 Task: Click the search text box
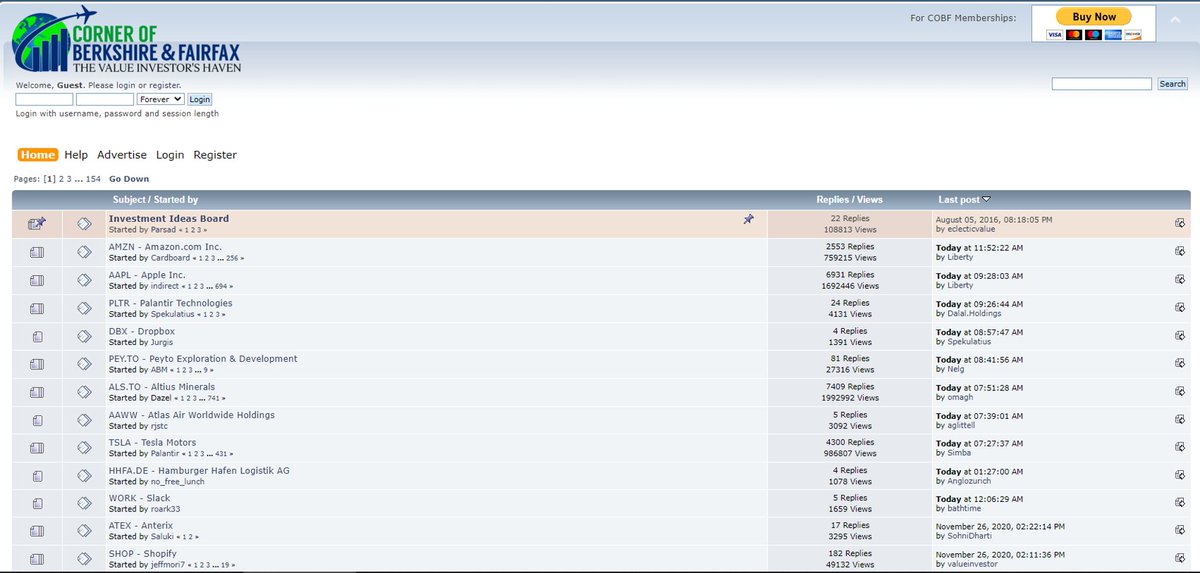pos(1102,84)
